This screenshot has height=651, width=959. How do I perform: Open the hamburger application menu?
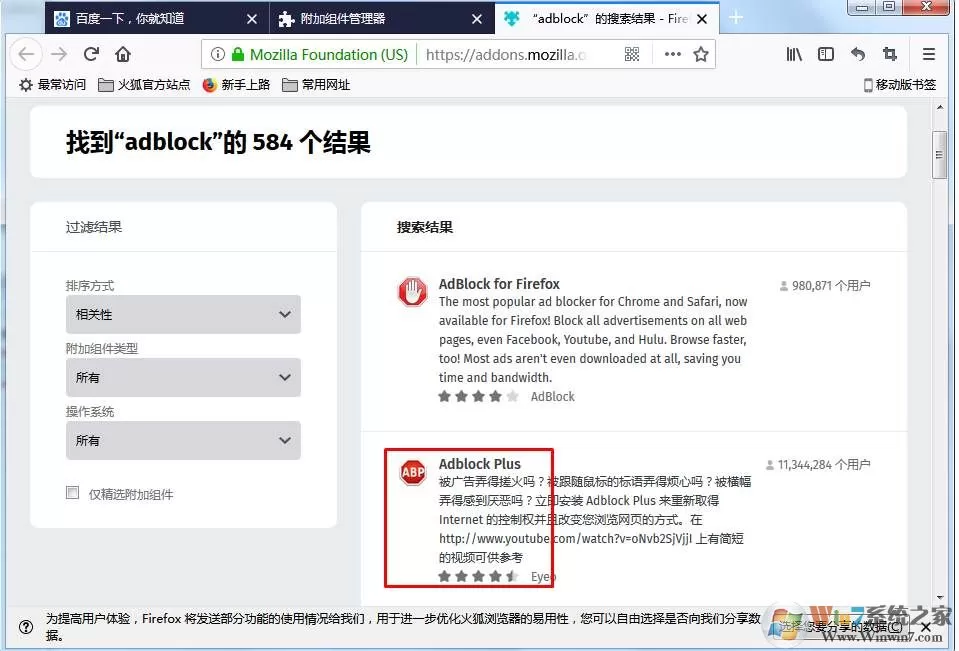point(928,54)
